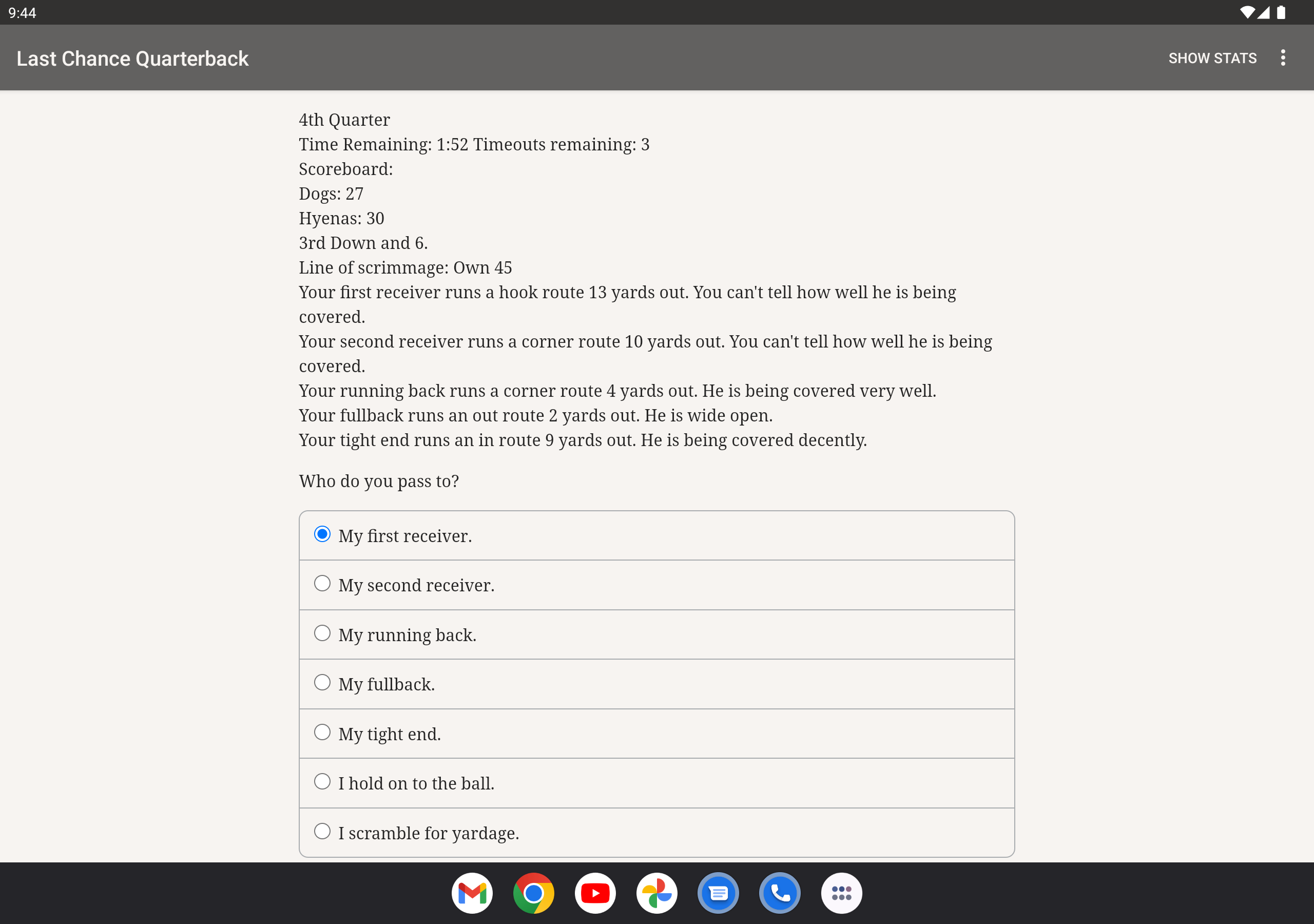Select 'My first receiver' radio option

322,534
